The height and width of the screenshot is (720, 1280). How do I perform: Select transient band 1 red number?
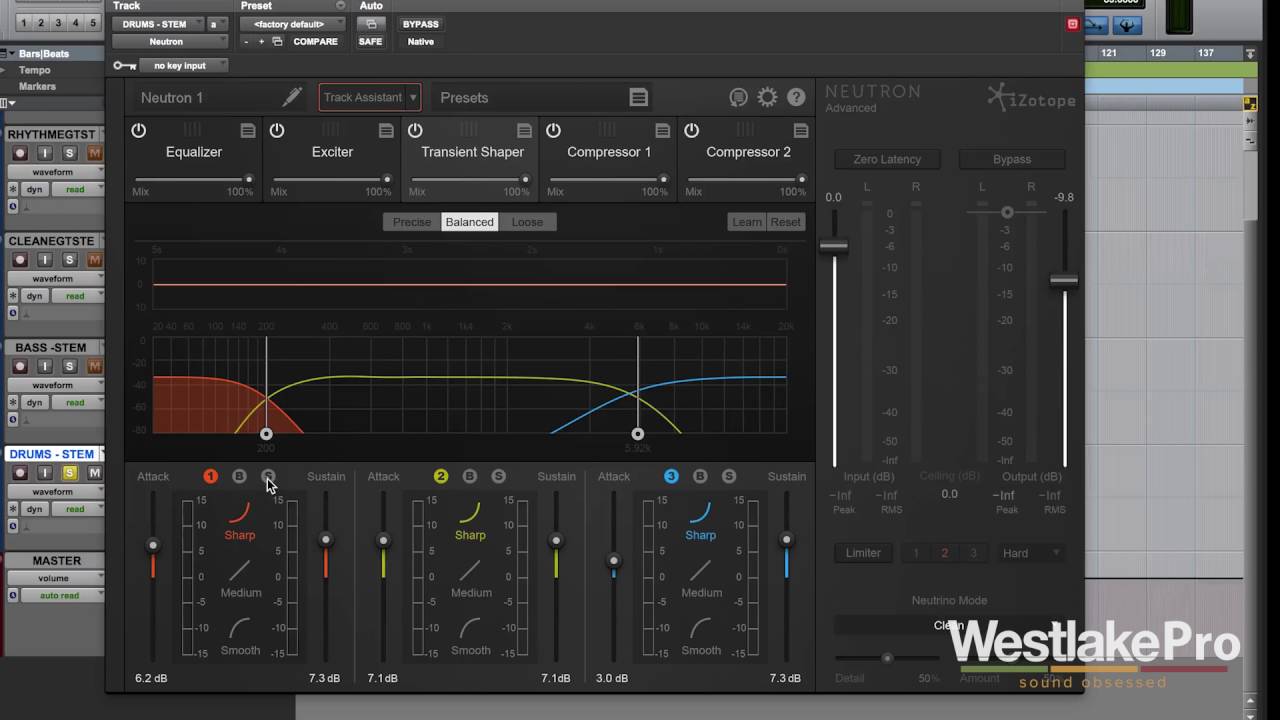210,476
